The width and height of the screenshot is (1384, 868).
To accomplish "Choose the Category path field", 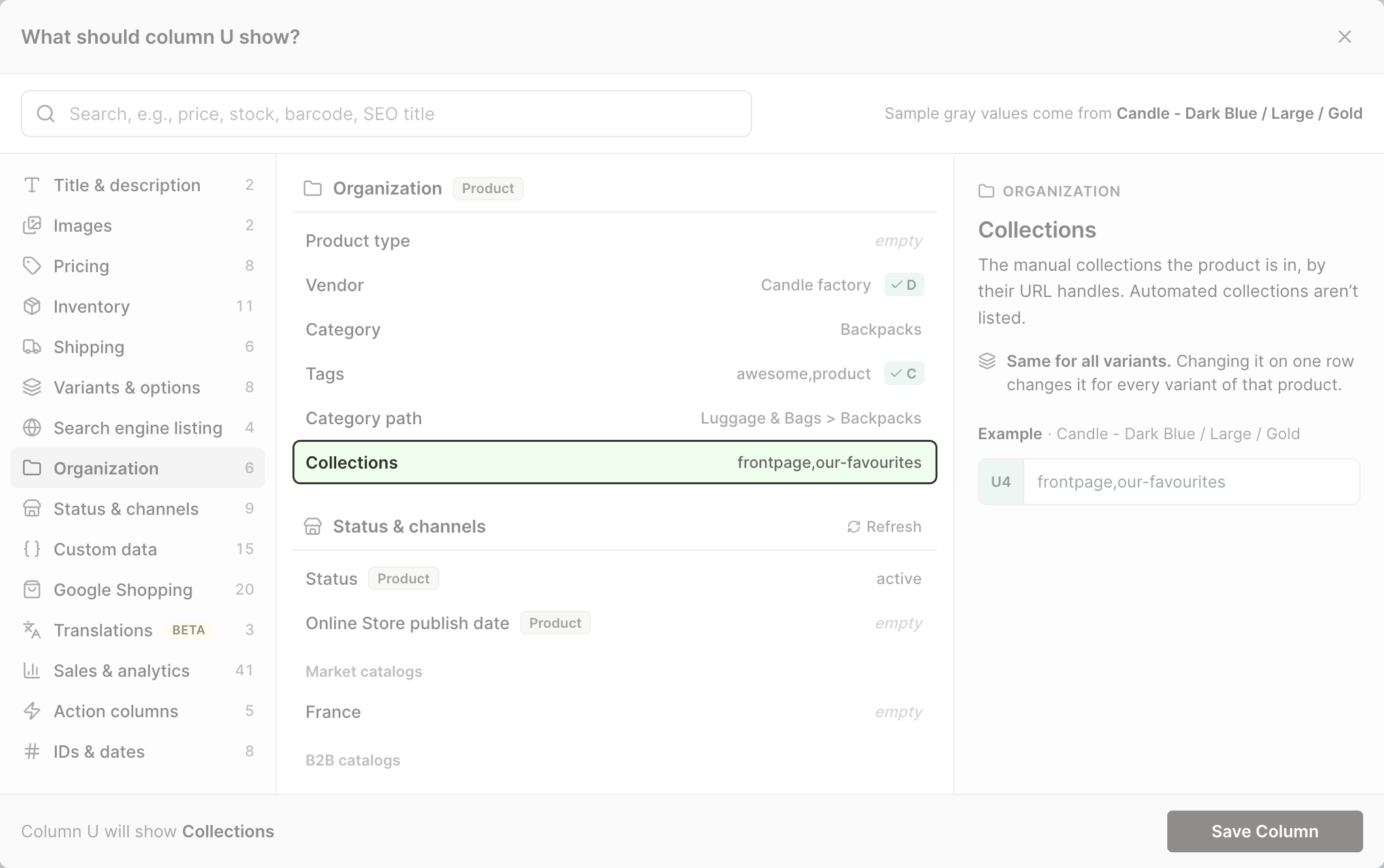I will [614, 418].
